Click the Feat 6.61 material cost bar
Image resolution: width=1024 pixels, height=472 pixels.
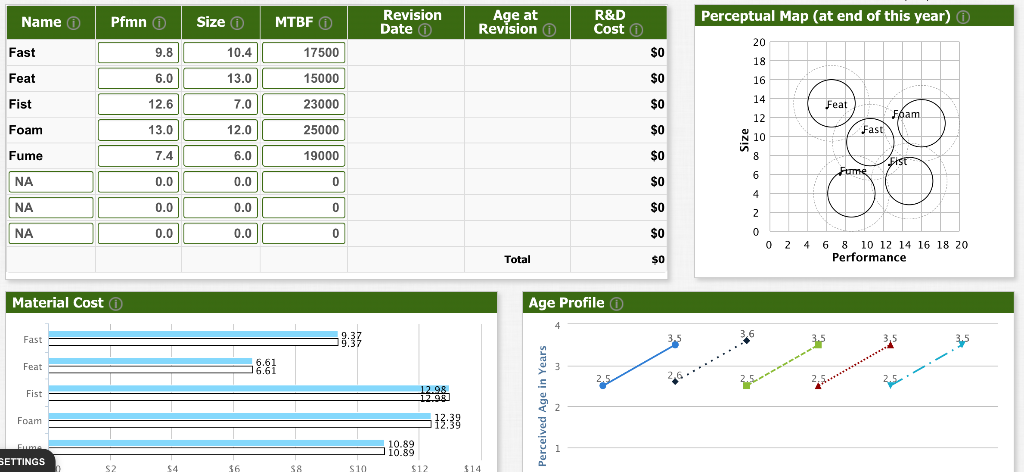tap(150, 362)
